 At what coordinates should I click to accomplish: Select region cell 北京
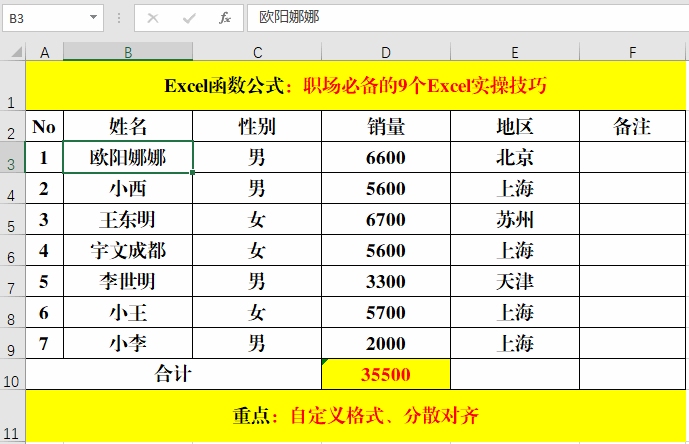click(515, 157)
